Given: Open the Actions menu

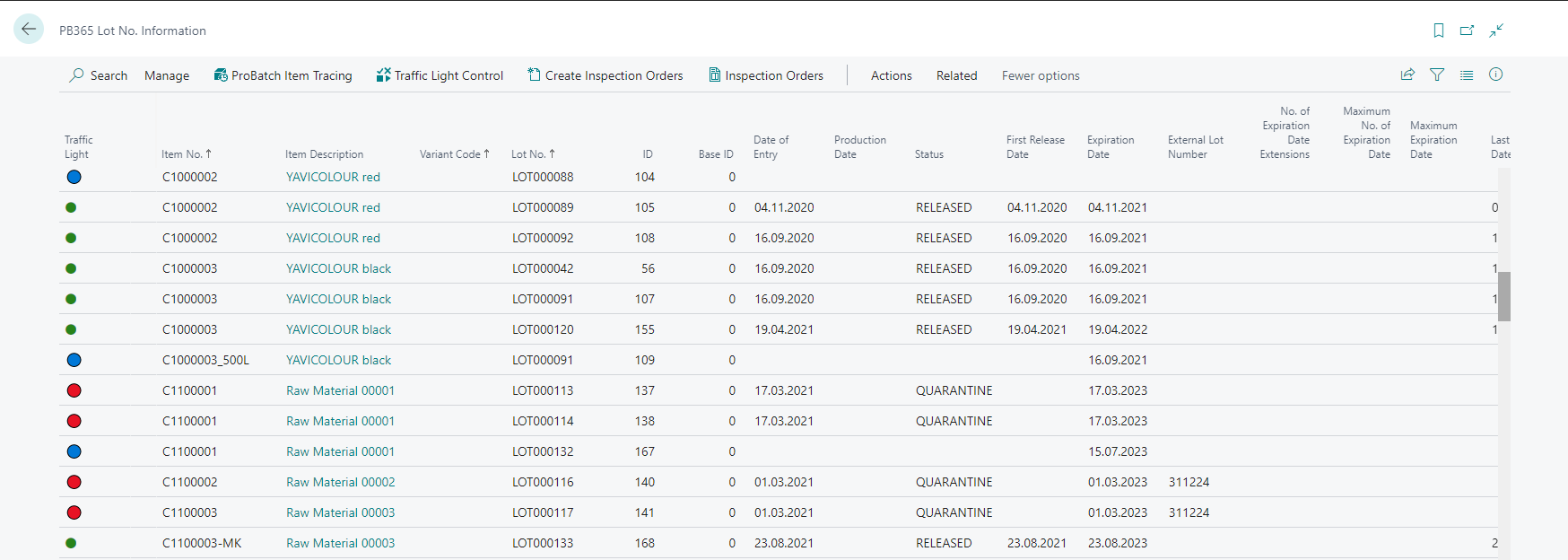Looking at the screenshot, I should click(x=892, y=75).
